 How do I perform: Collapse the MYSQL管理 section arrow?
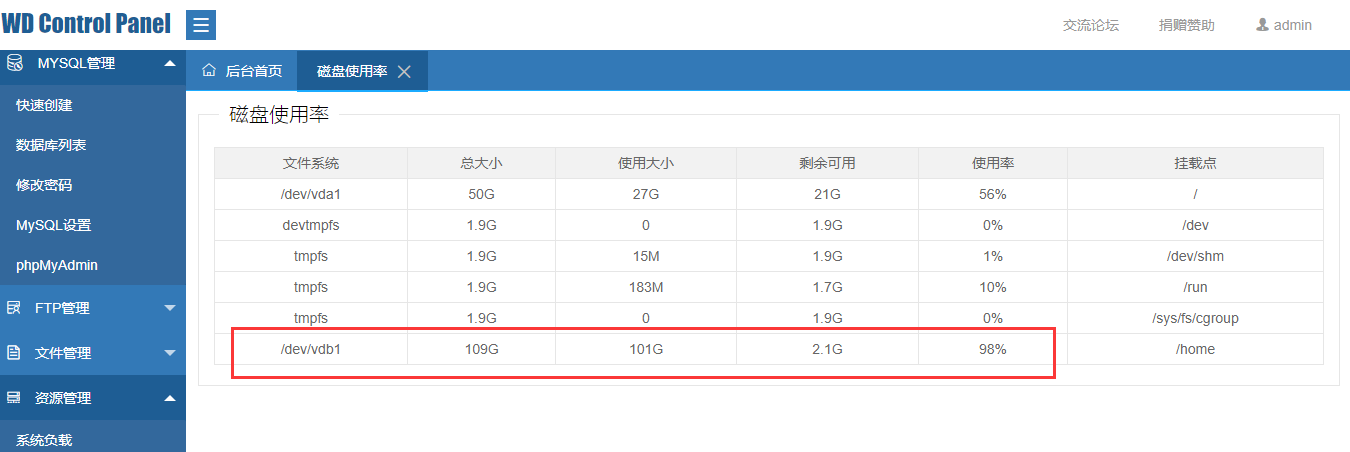click(169, 63)
